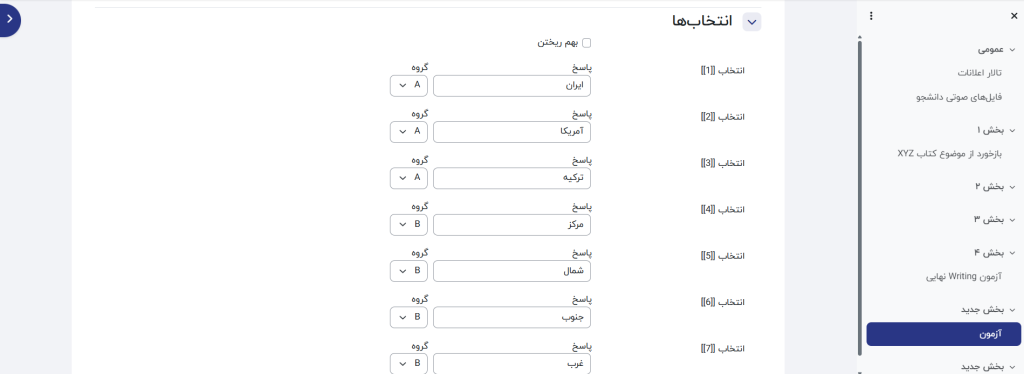The width and height of the screenshot is (1024, 374).
Task: Open بازخورد از موضوع کتاب XYZ
Action: pyautogui.click(x=950, y=154)
